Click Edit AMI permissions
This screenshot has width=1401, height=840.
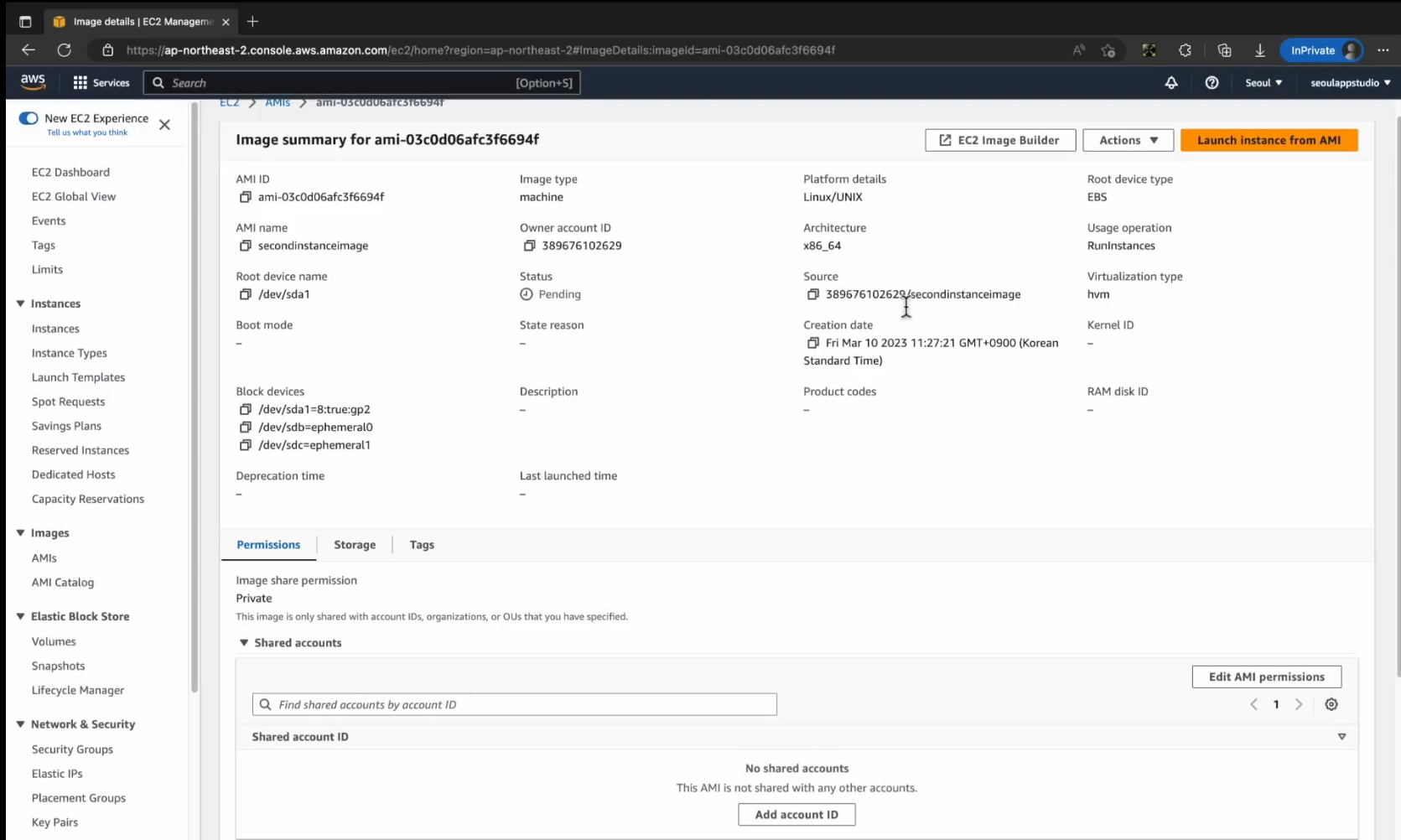1266,677
